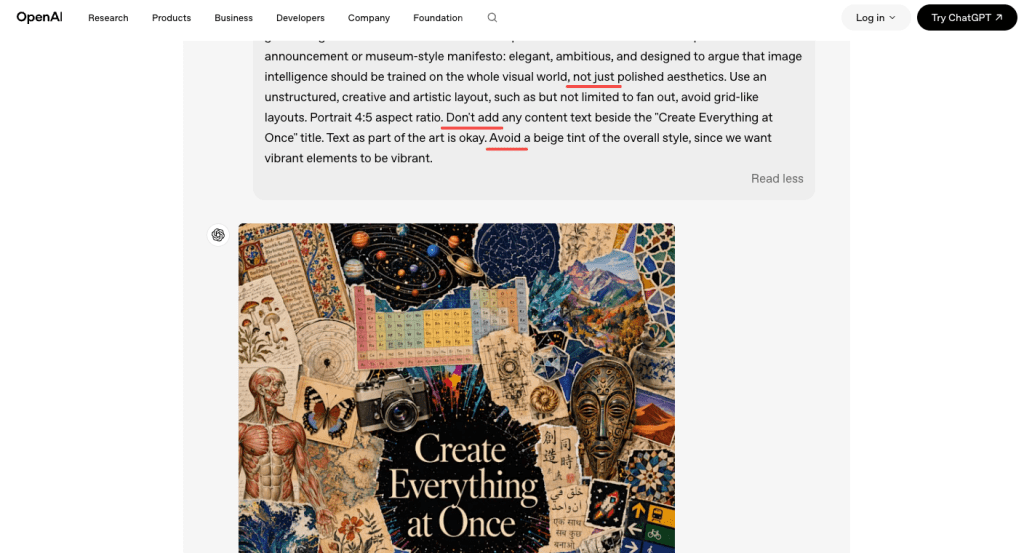This screenshot has width=1024, height=553.
Task: Open the search magnifier icon
Action: point(492,18)
